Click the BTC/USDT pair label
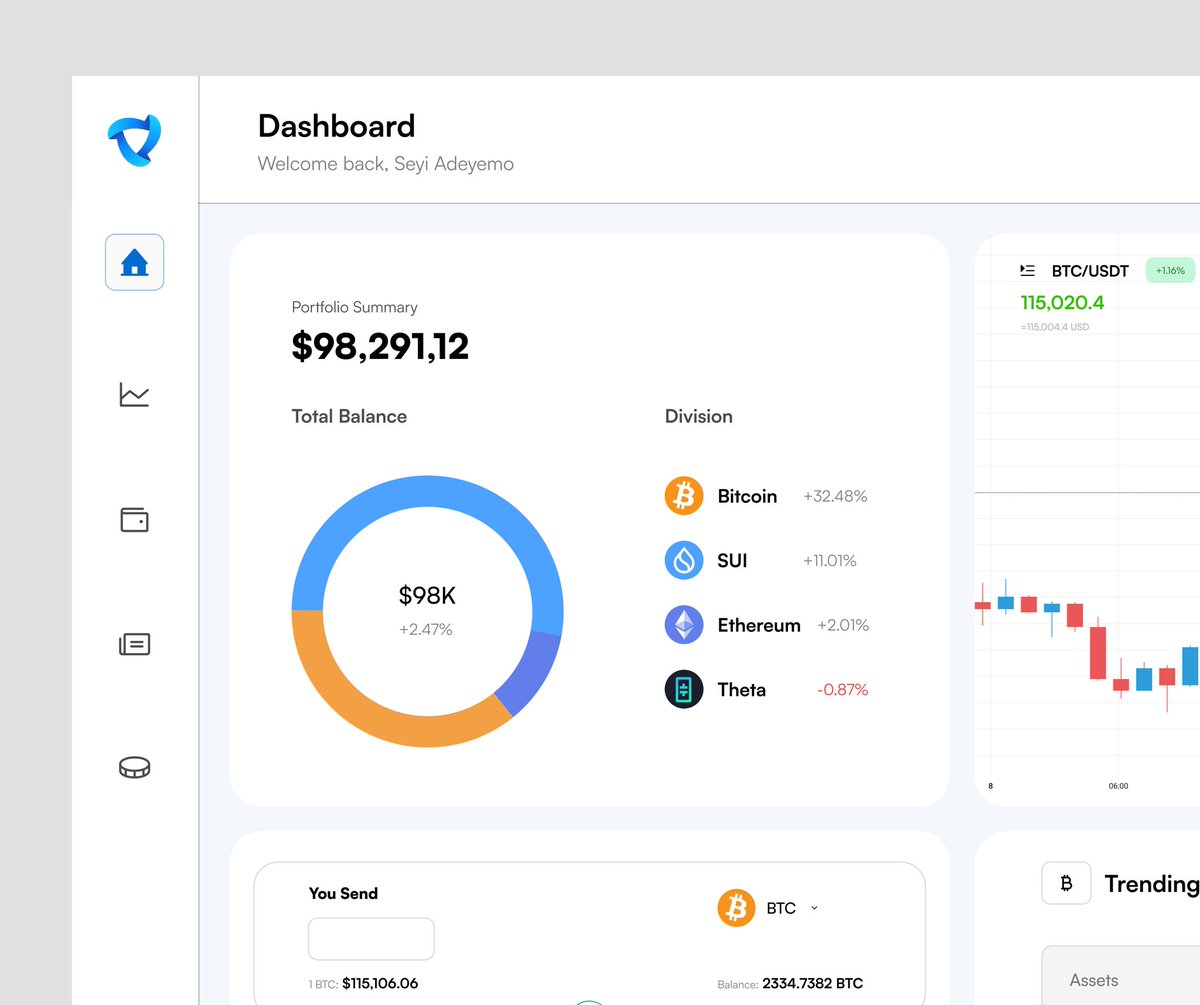This screenshot has width=1200, height=1005. (x=1090, y=271)
